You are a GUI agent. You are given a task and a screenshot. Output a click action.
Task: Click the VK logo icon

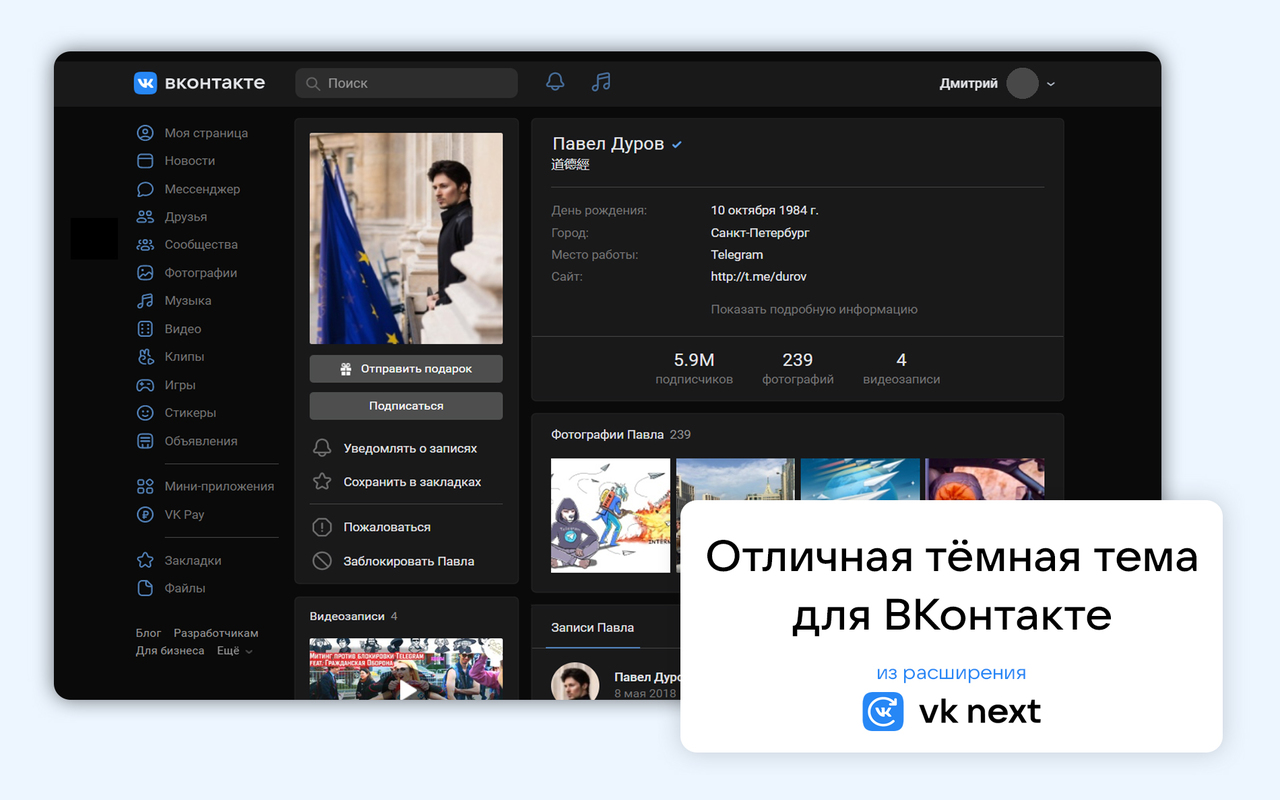pyautogui.click(x=145, y=83)
